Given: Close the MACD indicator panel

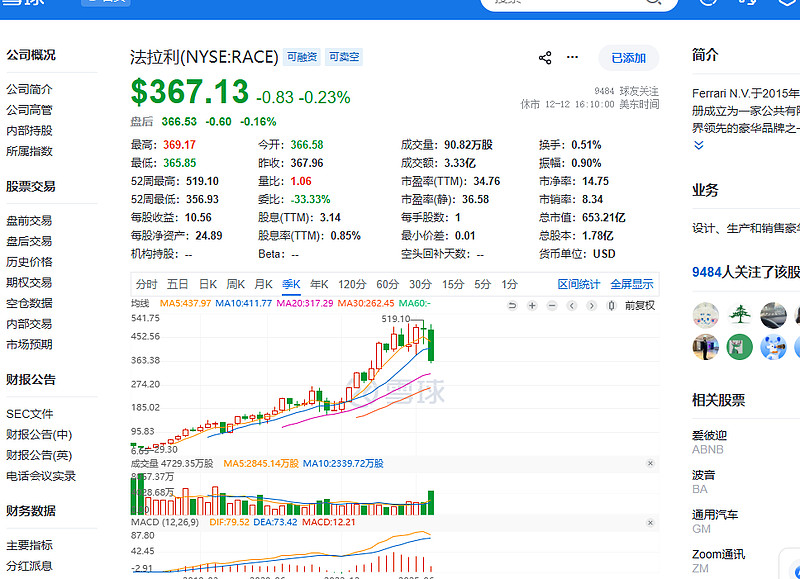Looking at the screenshot, I should coord(650,523).
